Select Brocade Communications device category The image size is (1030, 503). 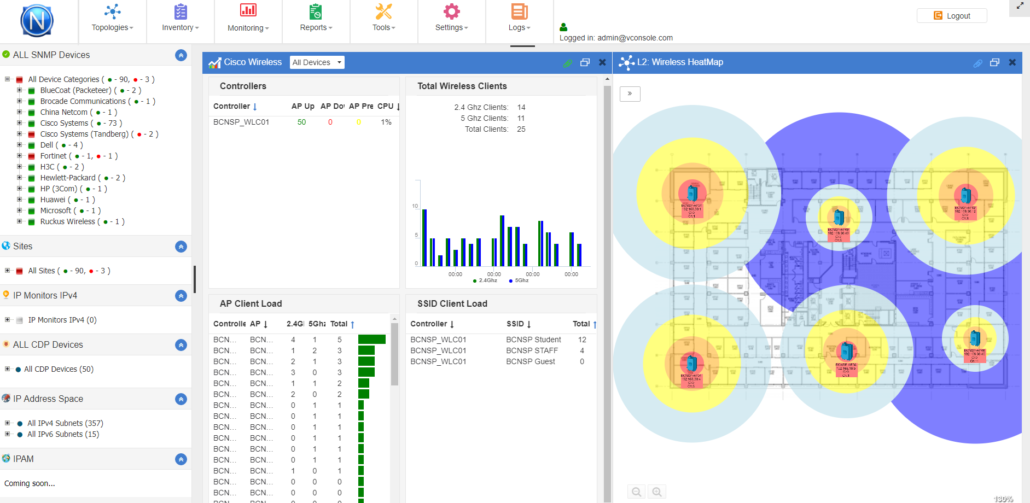click(97, 101)
